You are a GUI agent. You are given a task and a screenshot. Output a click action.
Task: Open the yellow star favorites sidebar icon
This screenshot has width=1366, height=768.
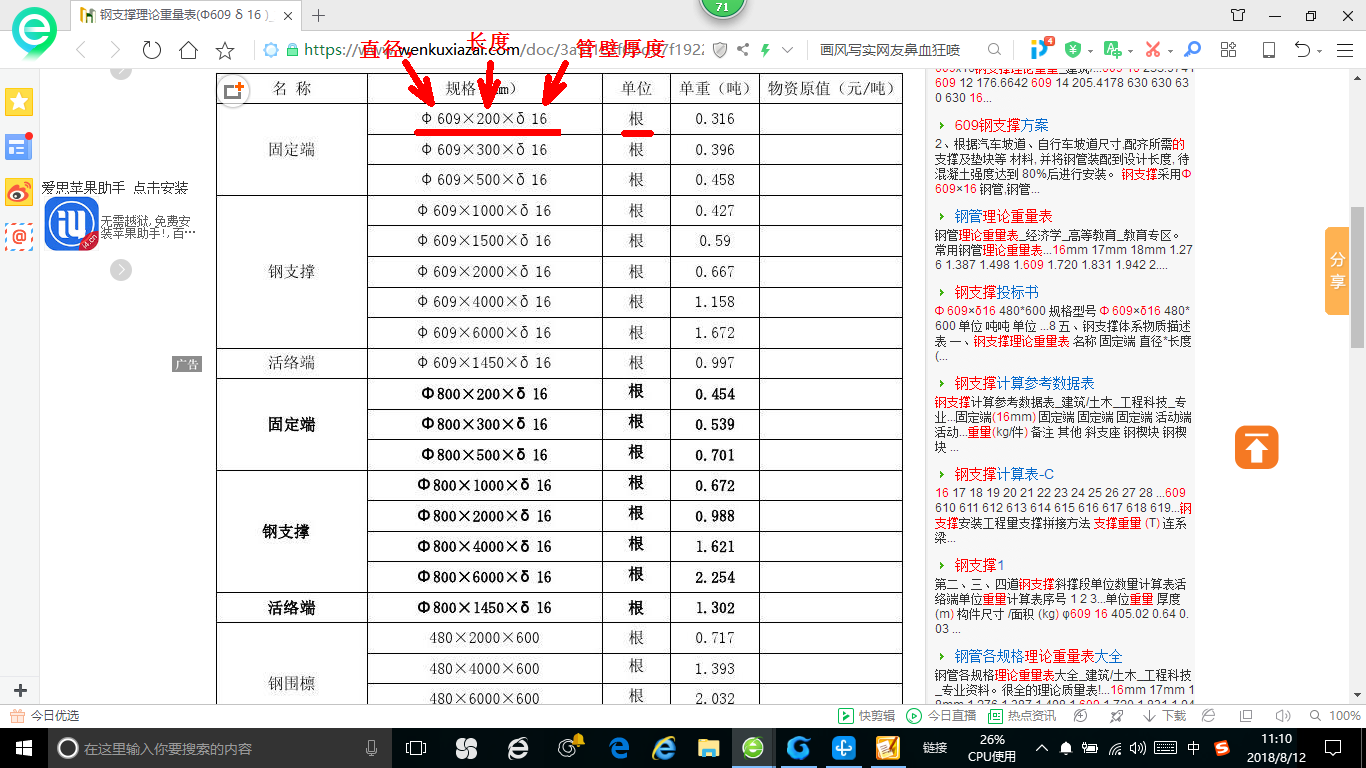pyautogui.click(x=19, y=101)
